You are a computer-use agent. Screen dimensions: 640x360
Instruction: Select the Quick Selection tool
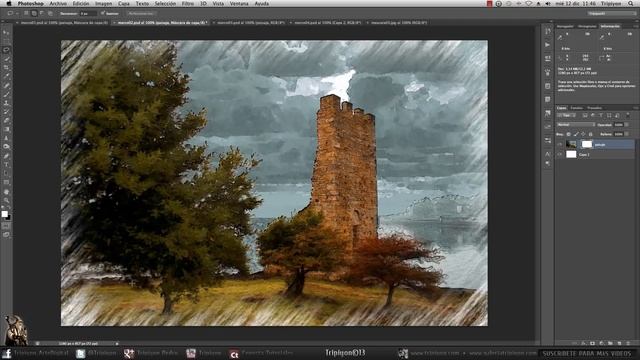click(6, 59)
